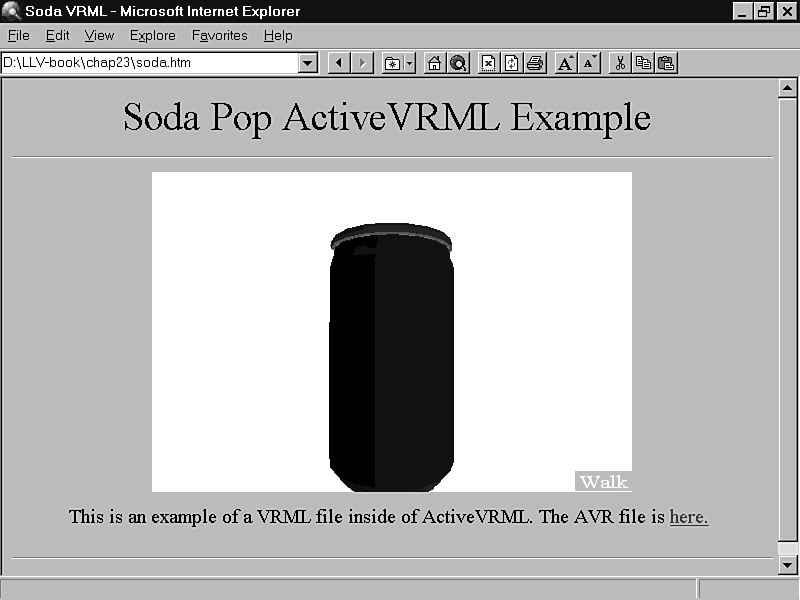
Task: Click the Paste clipboard icon
Action: [x=666, y=63]
